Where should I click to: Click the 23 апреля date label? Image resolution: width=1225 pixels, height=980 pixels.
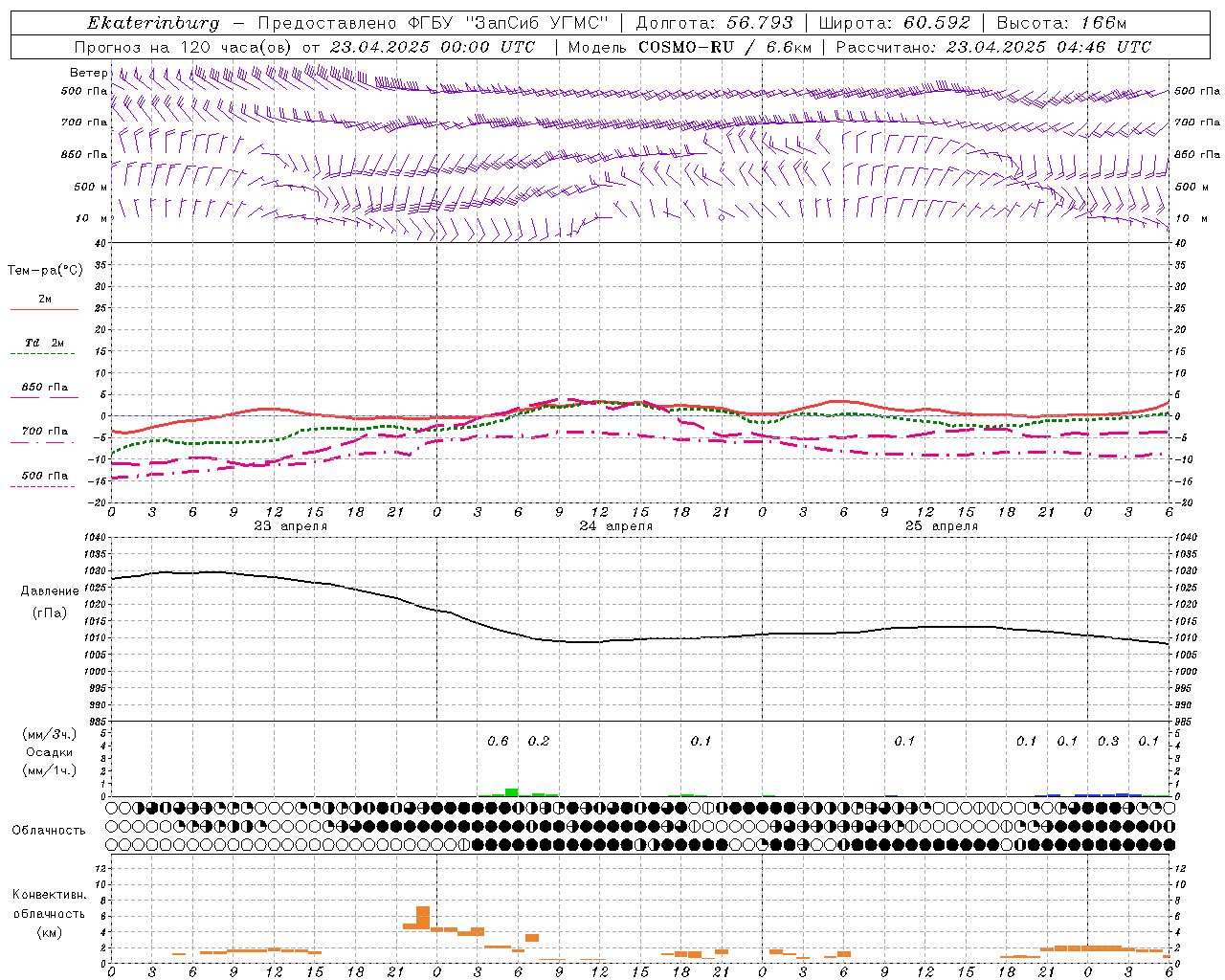[290, 526]
